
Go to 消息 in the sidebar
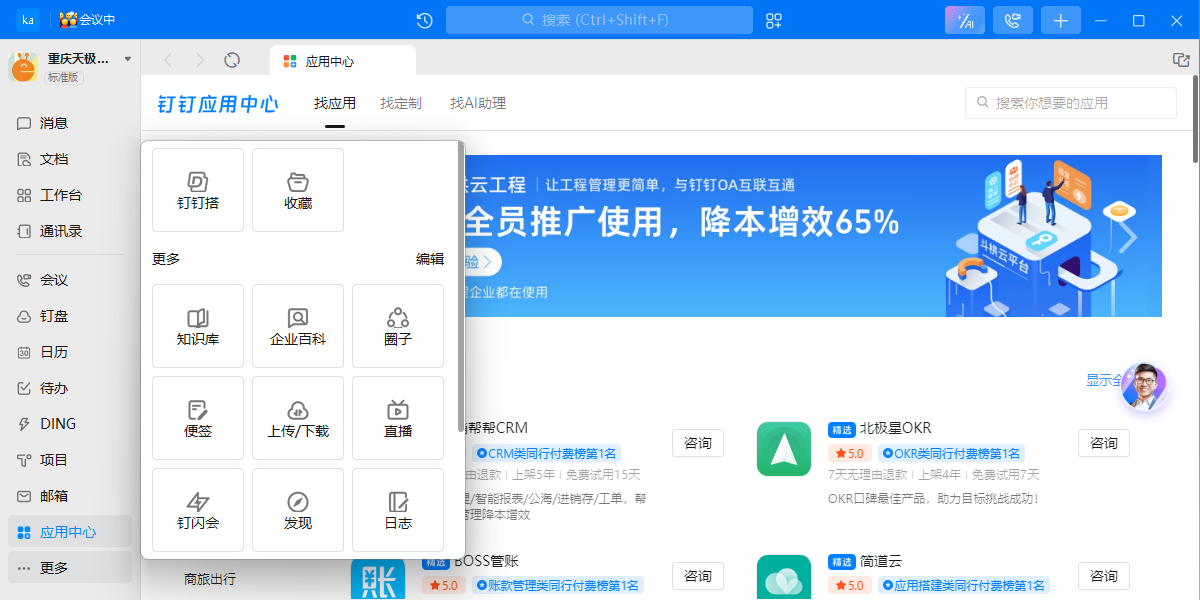click(70, 123)
